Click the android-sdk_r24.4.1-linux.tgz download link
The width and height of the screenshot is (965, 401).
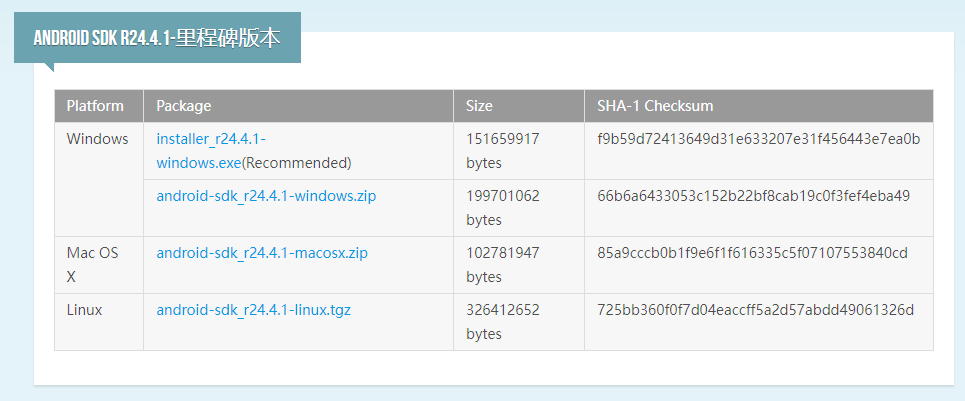click(253, 310)
